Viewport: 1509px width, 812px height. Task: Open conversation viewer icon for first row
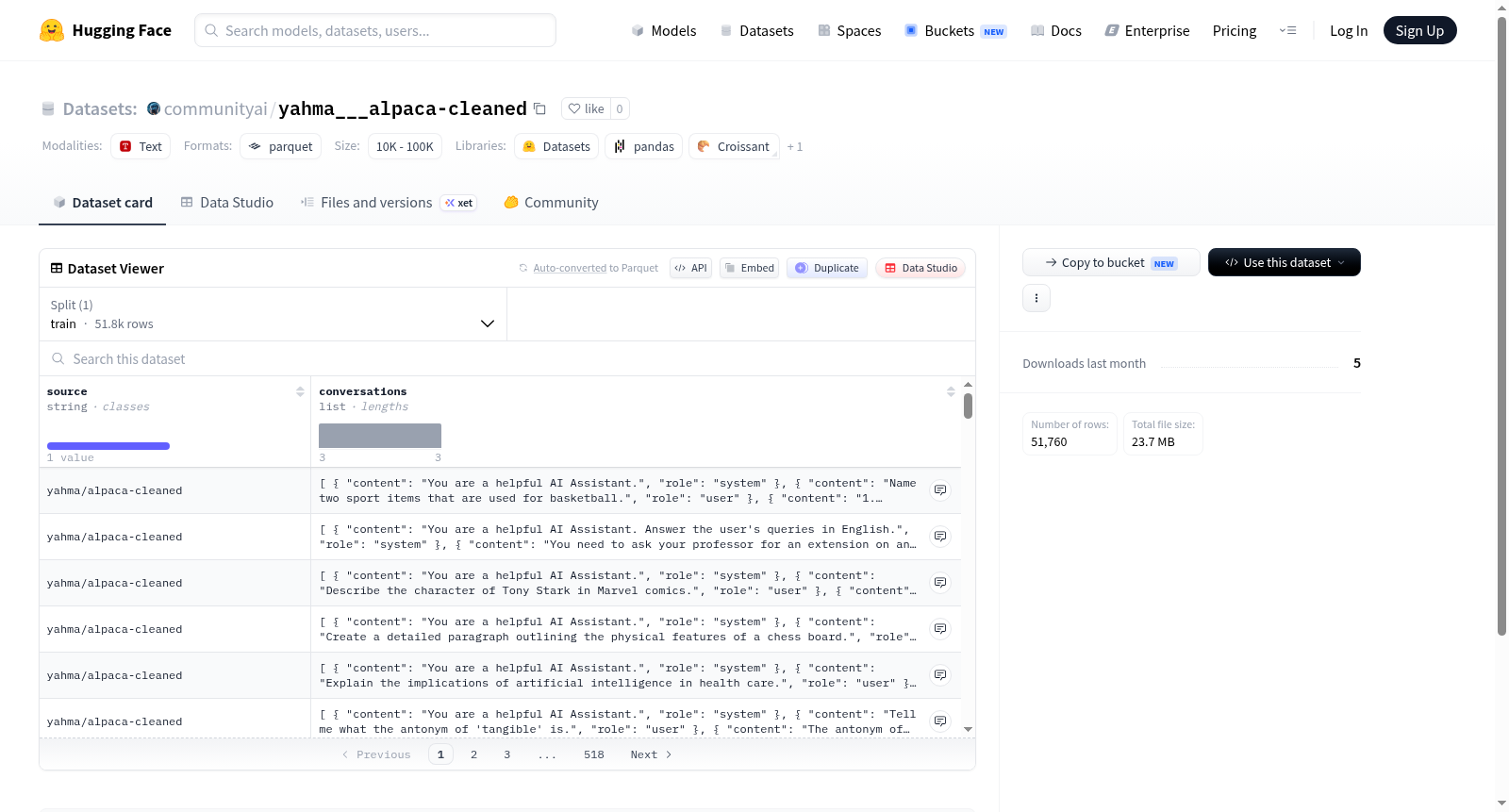[940, 490]
